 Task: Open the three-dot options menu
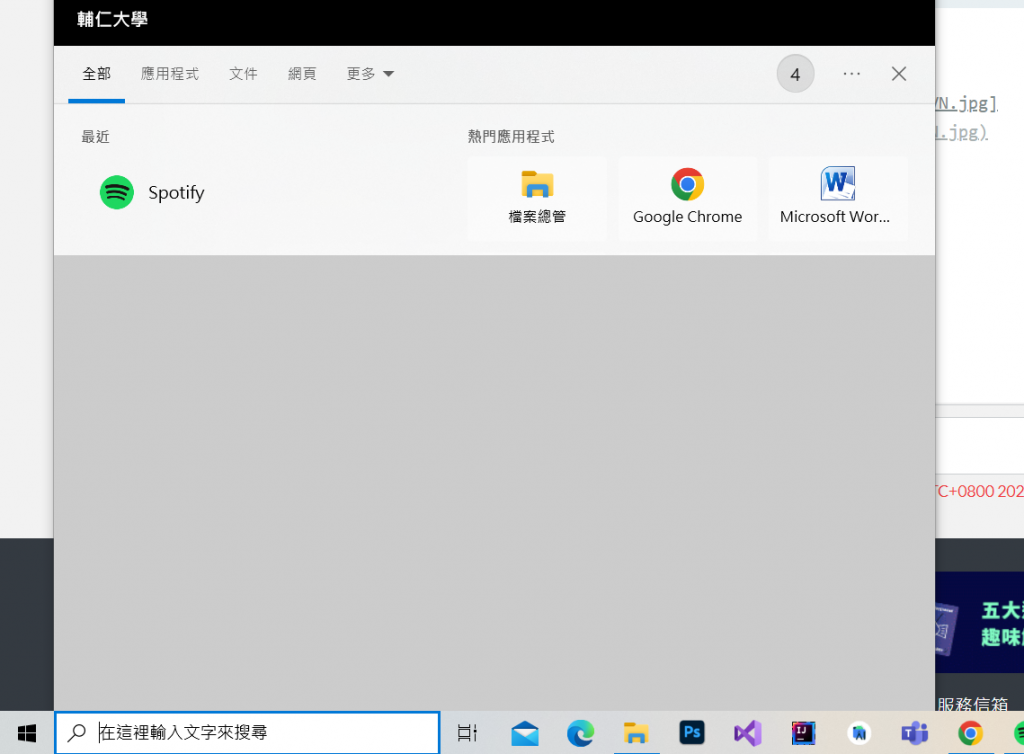pyautogui.click(x=851, y=74)
